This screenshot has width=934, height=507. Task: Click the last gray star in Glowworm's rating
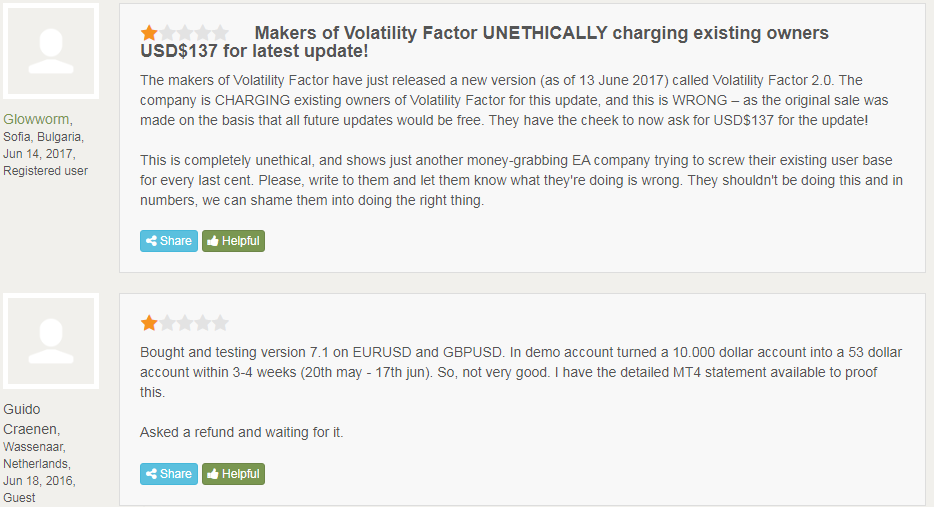pos(220,33)
